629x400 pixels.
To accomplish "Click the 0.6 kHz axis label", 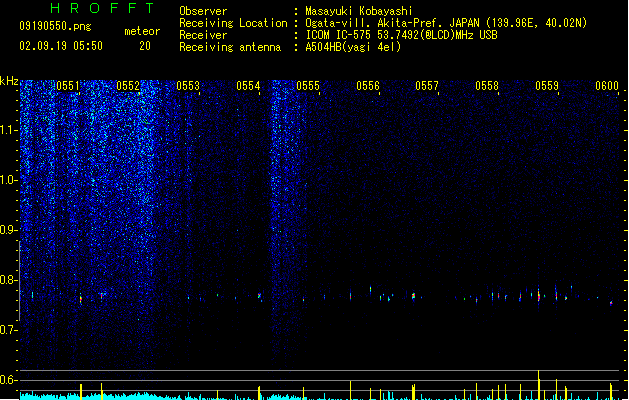I will coord(8,380).
